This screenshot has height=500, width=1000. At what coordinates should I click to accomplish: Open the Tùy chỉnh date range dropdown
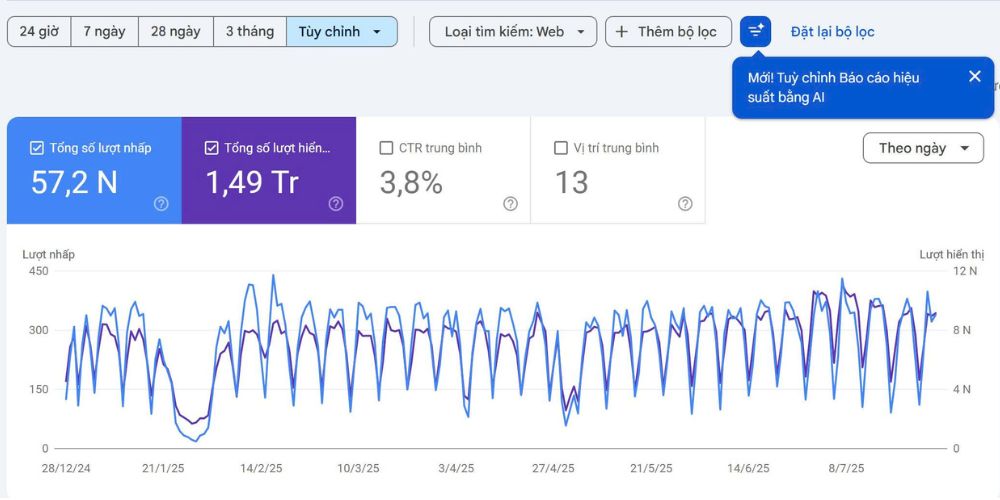[342, 32]
